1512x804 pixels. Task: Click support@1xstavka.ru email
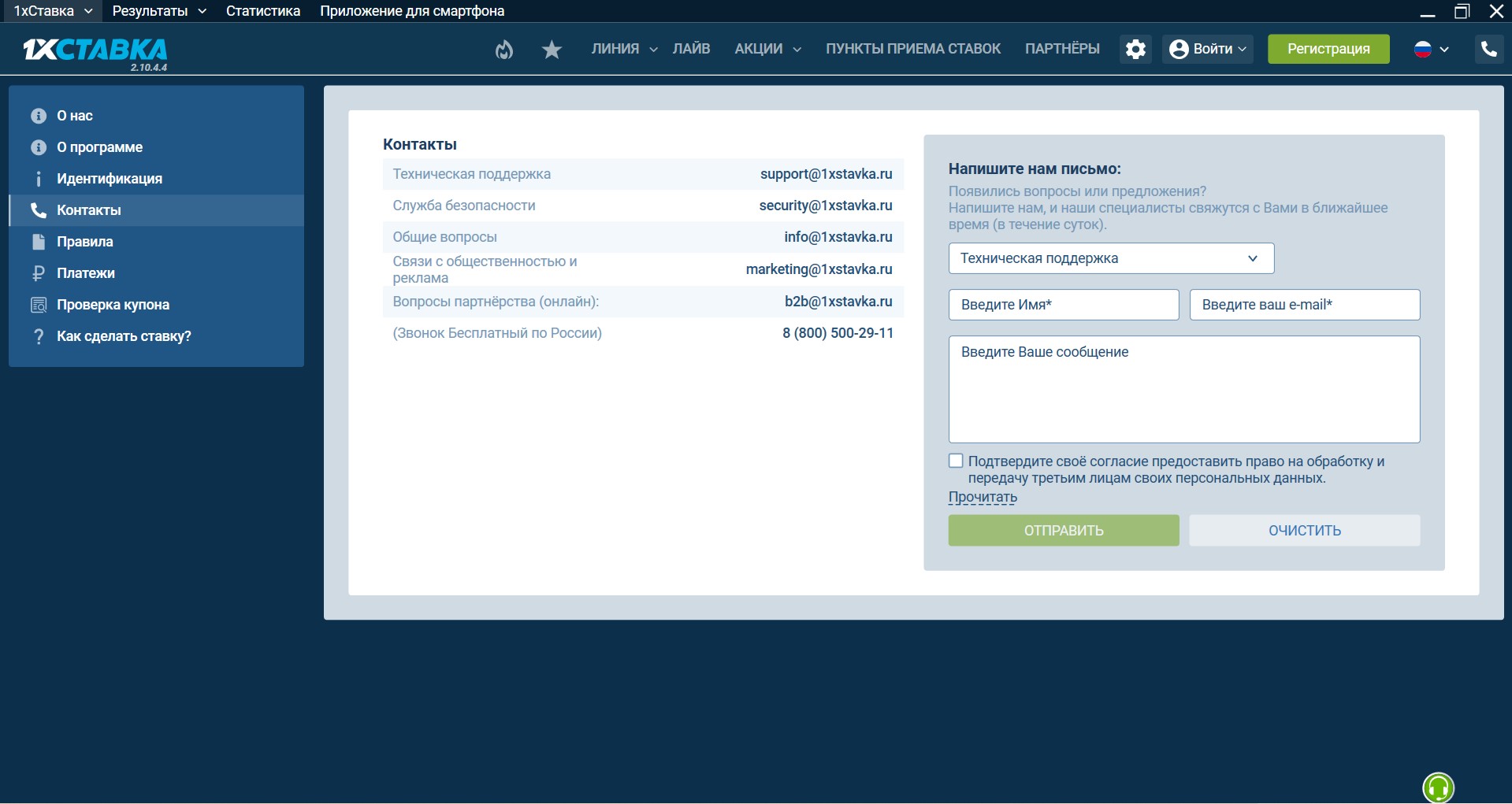click(826, 174)
